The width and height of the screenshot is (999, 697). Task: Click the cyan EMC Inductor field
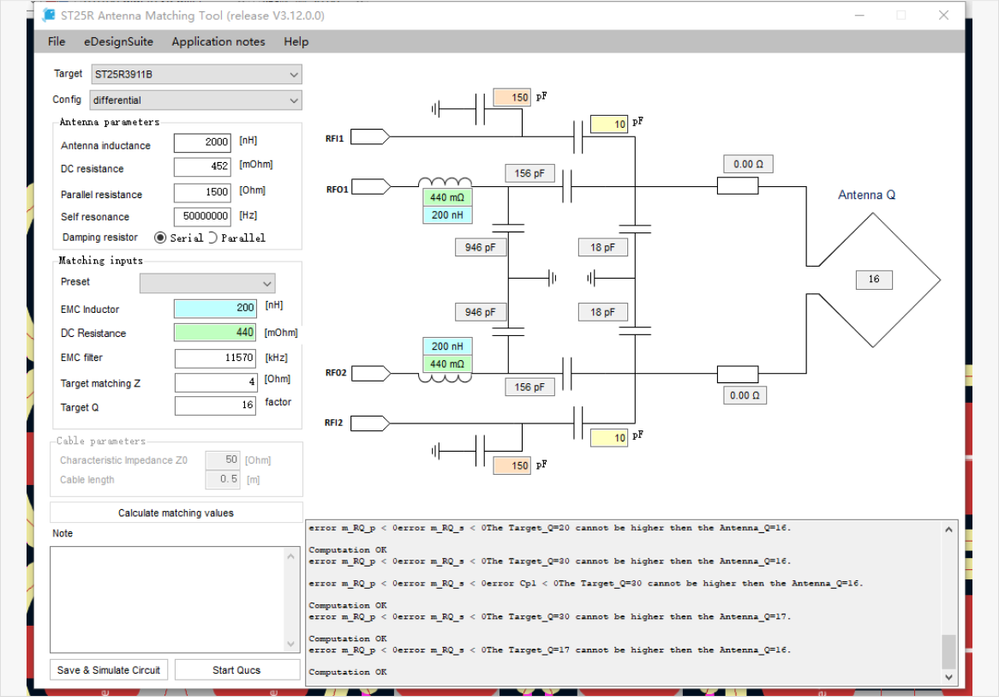(x=215, y=309)
